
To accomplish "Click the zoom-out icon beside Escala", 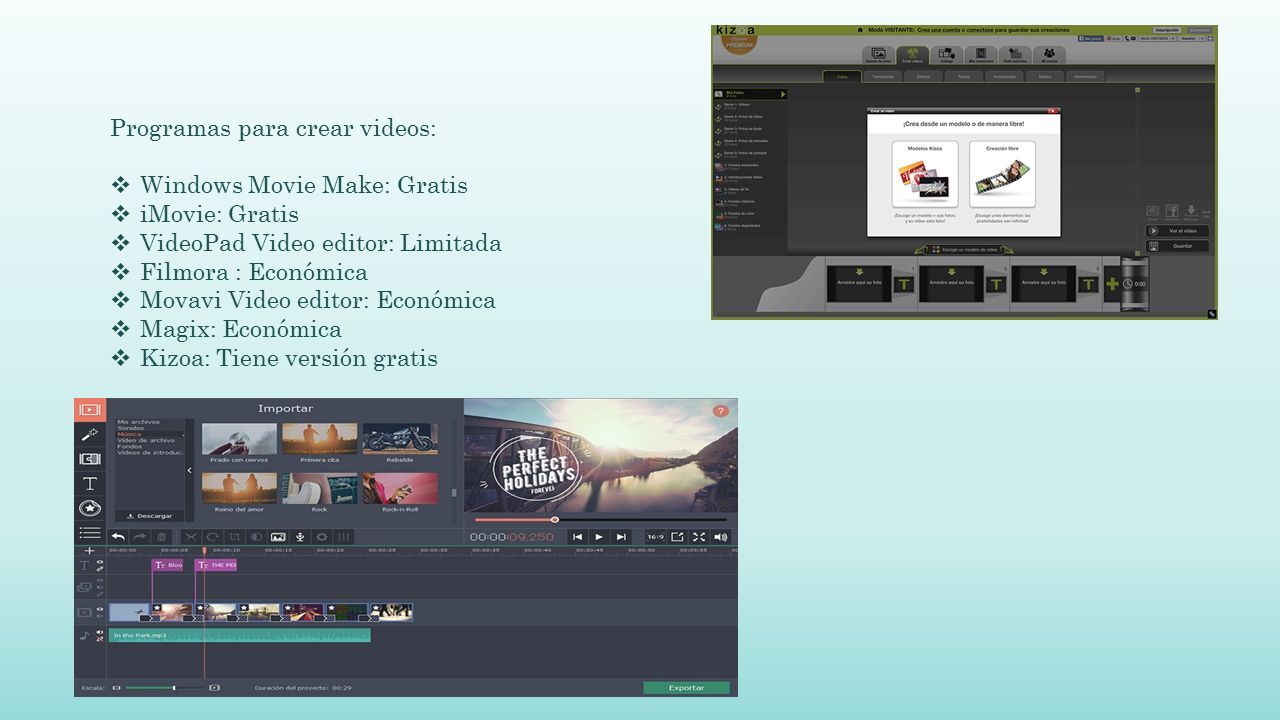I will point(116,688).
